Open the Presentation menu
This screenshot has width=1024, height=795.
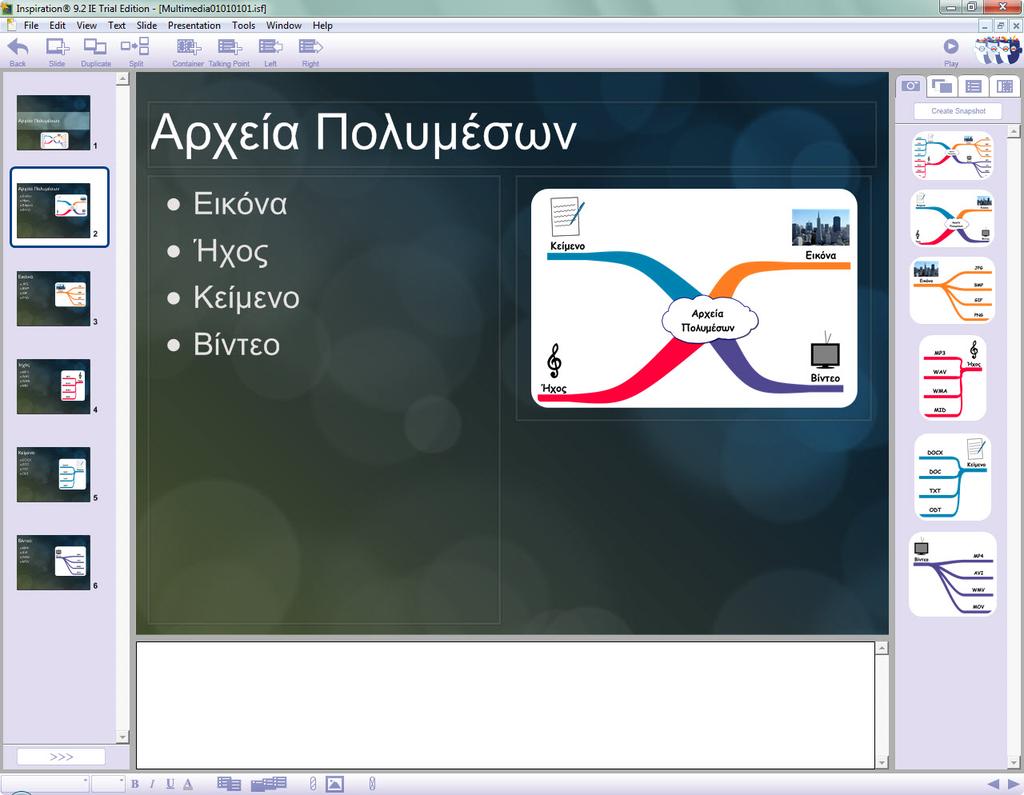[x=194, y=25]
